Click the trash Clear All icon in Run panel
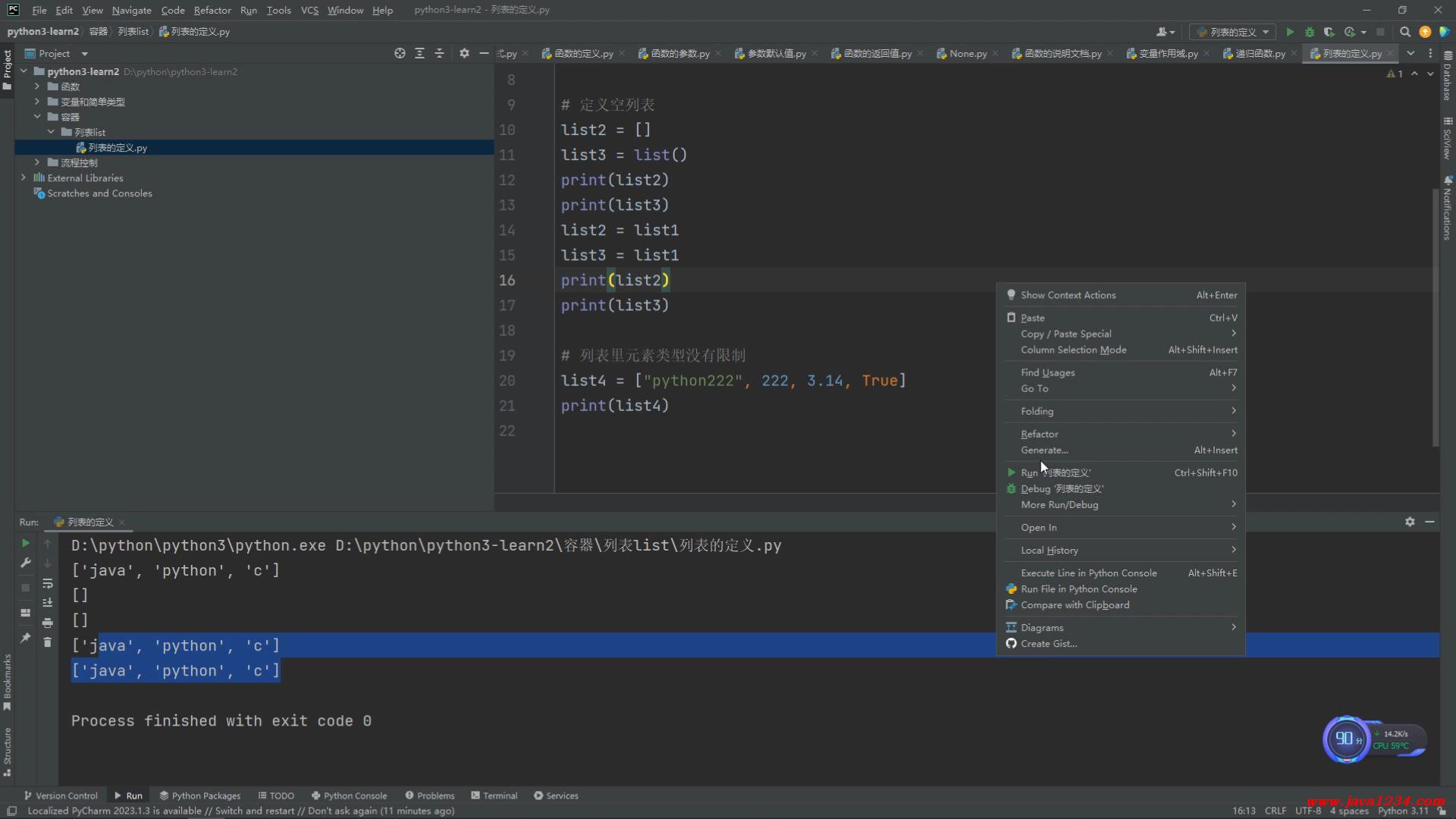Screen dimensions: 1456x819 coord(48,642)
